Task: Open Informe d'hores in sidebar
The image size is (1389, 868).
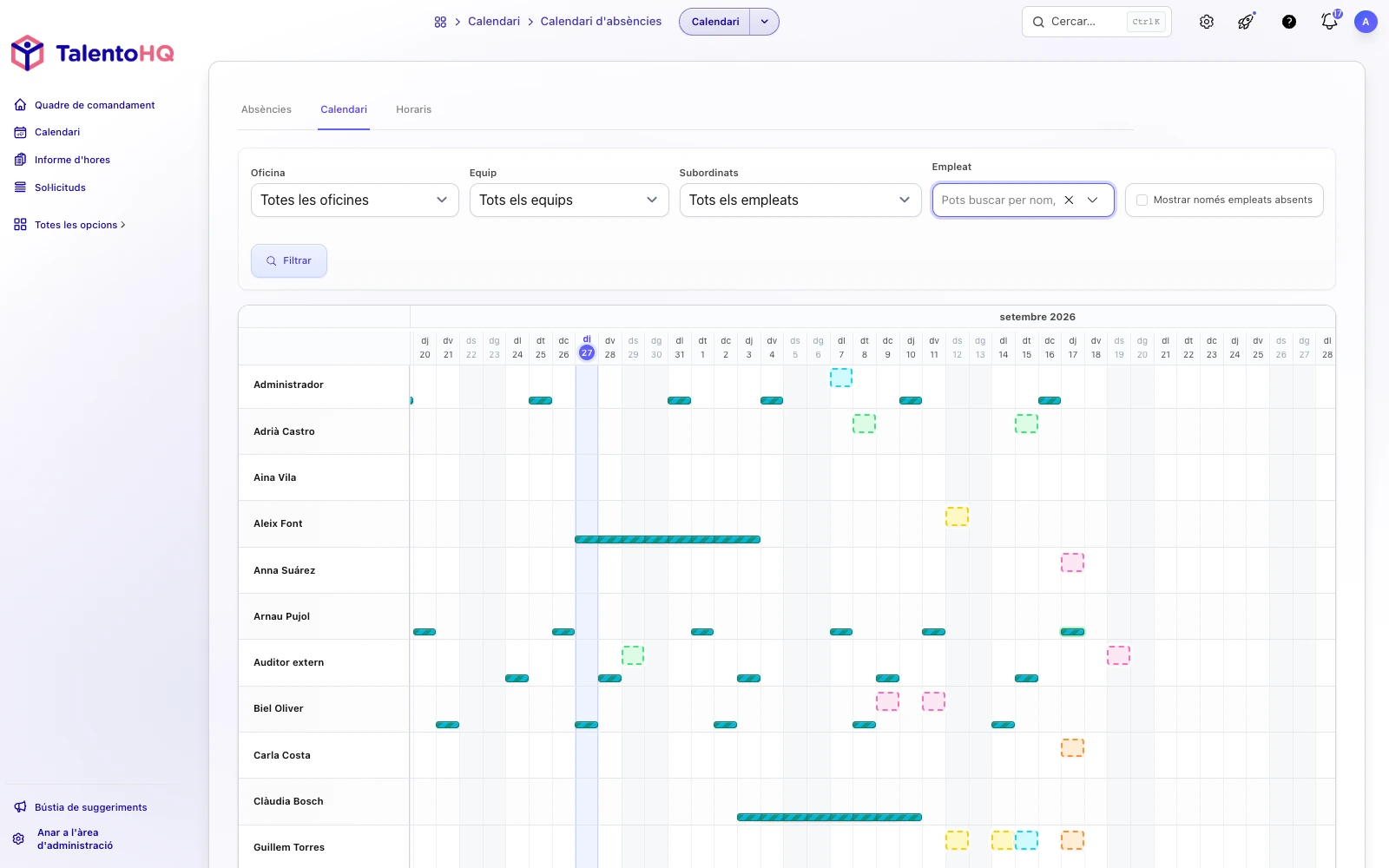Action: click(x=72, y=160)
